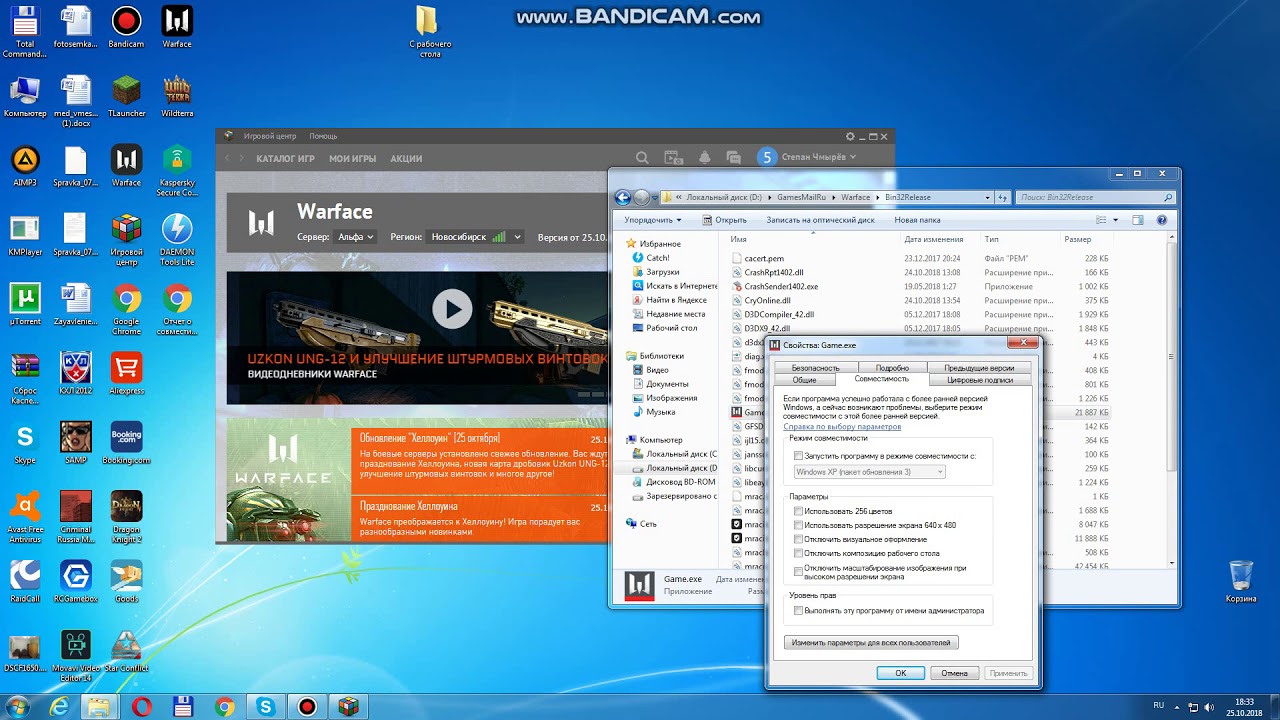Launch Bandicam from the desktop
This screenshot has width=1280, height=720.
point(126,28)
